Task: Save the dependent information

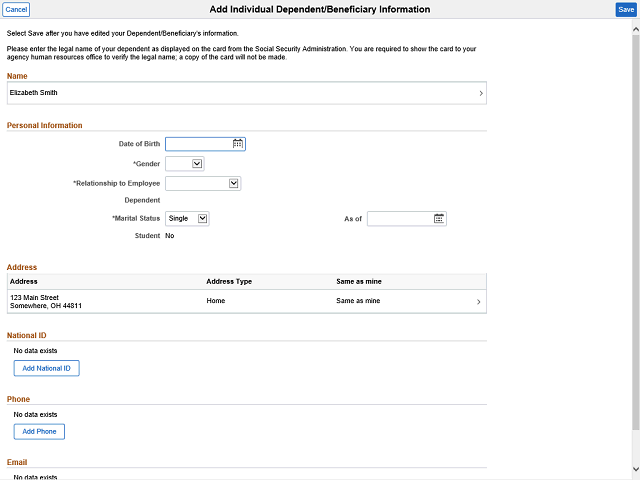Action: click(x=625, y=9)
